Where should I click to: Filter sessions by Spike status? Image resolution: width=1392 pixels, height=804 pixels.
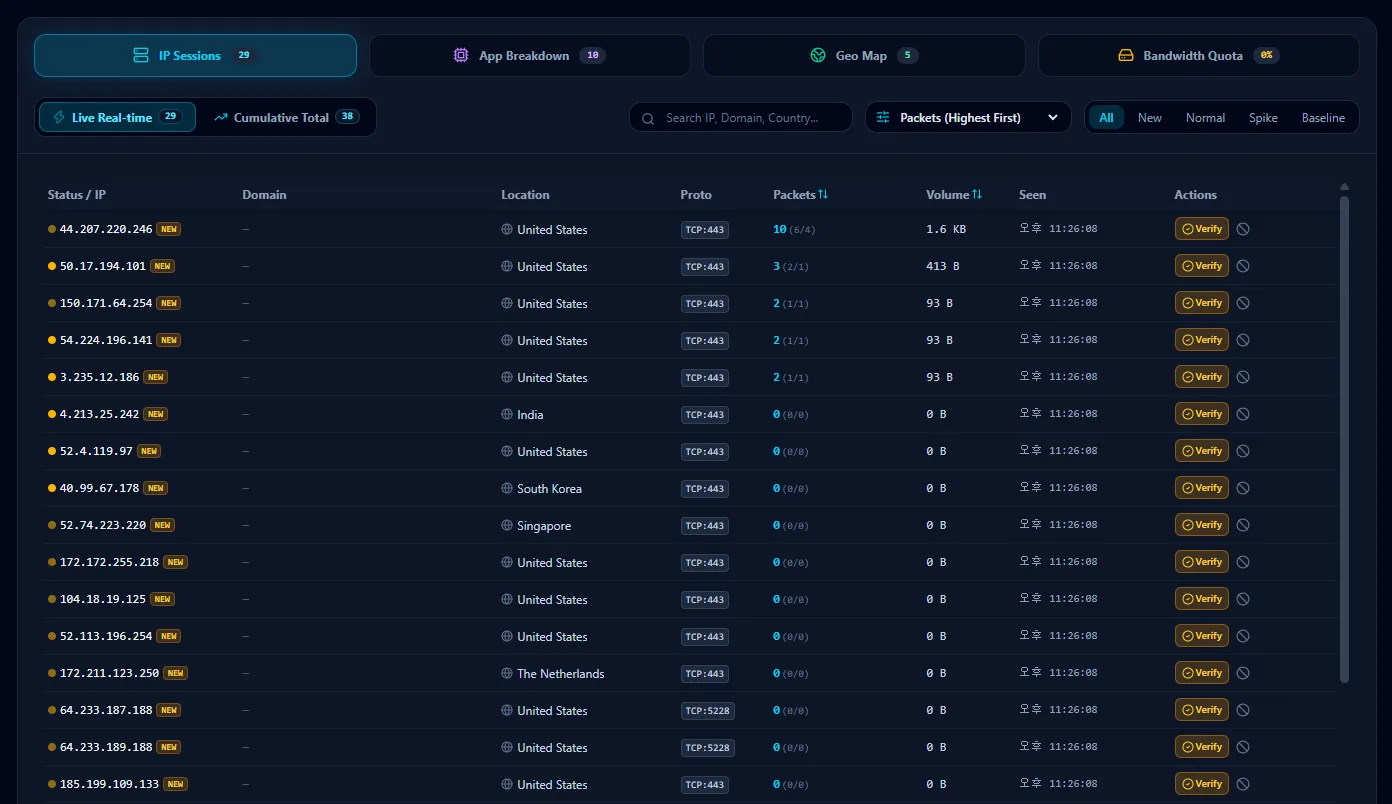click(1263, 118)
